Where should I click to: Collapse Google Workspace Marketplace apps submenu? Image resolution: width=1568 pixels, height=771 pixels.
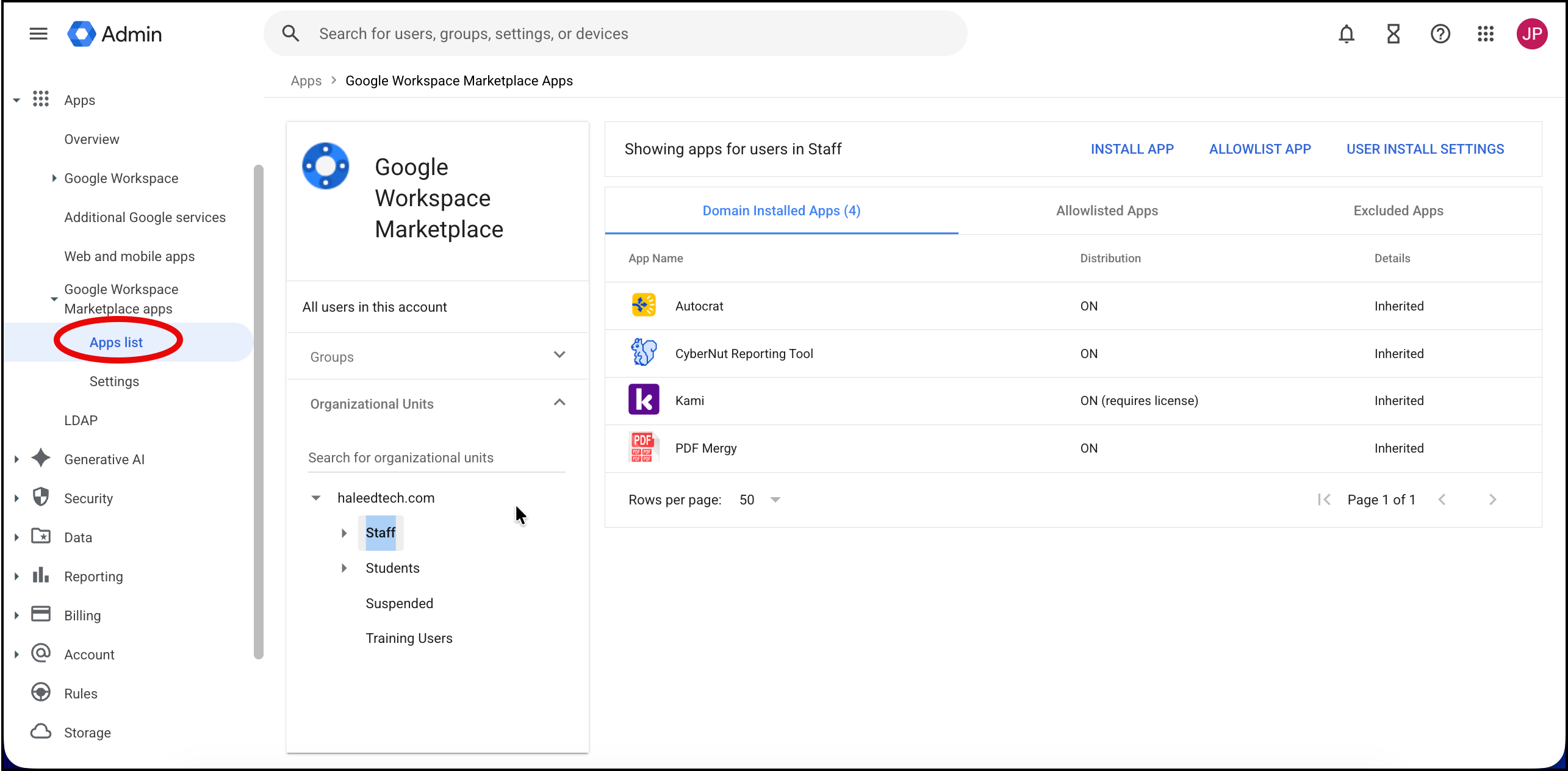54,299
